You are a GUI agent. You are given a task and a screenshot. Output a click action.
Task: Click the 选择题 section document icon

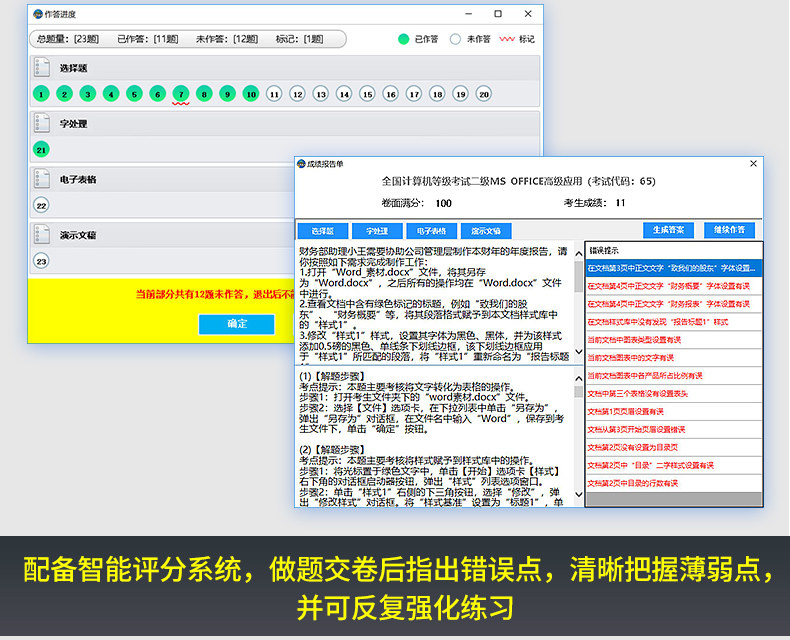pyautogui.click(x=42, y=68)
